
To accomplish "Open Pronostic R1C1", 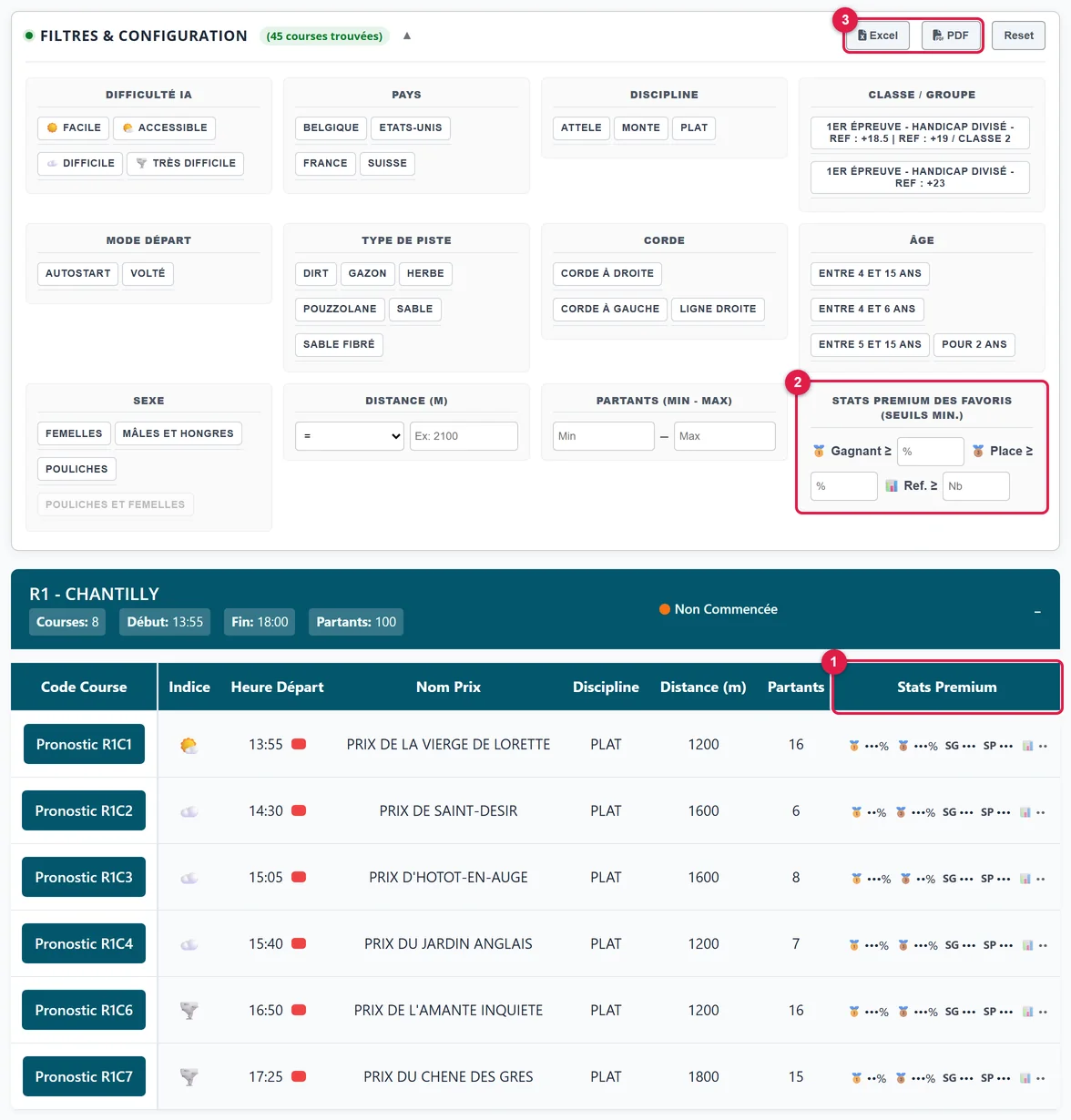I will (84, 745).
